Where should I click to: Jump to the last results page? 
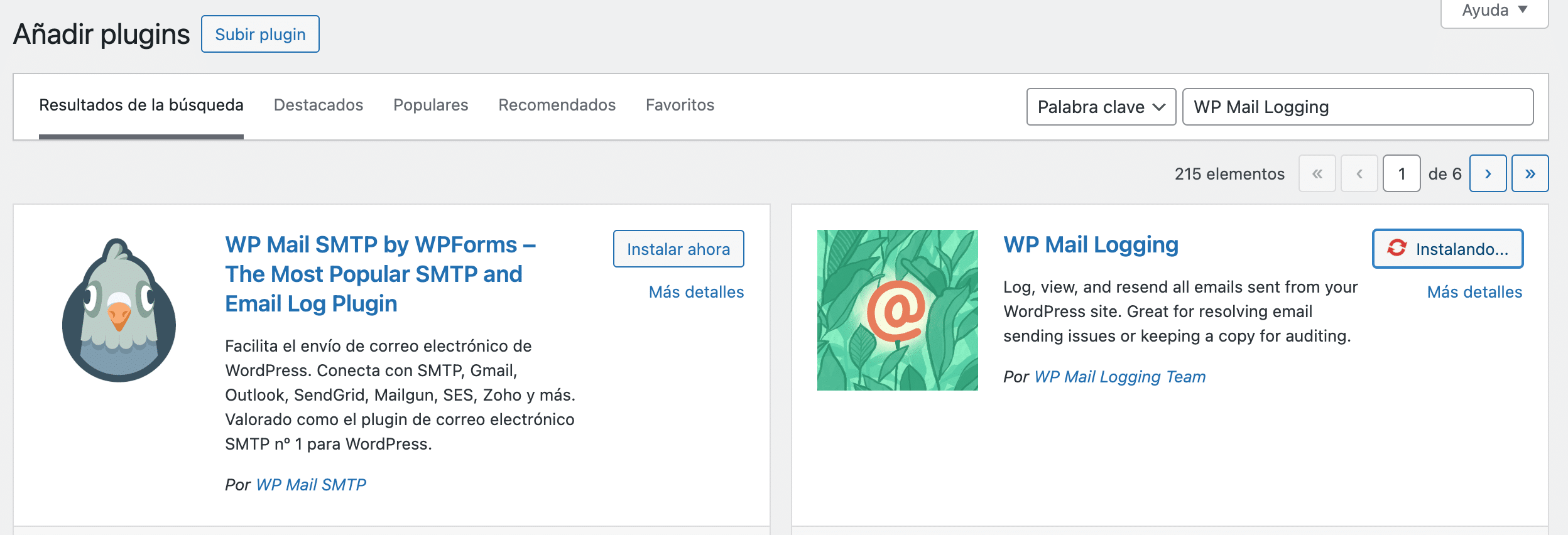pos(1530,173)
